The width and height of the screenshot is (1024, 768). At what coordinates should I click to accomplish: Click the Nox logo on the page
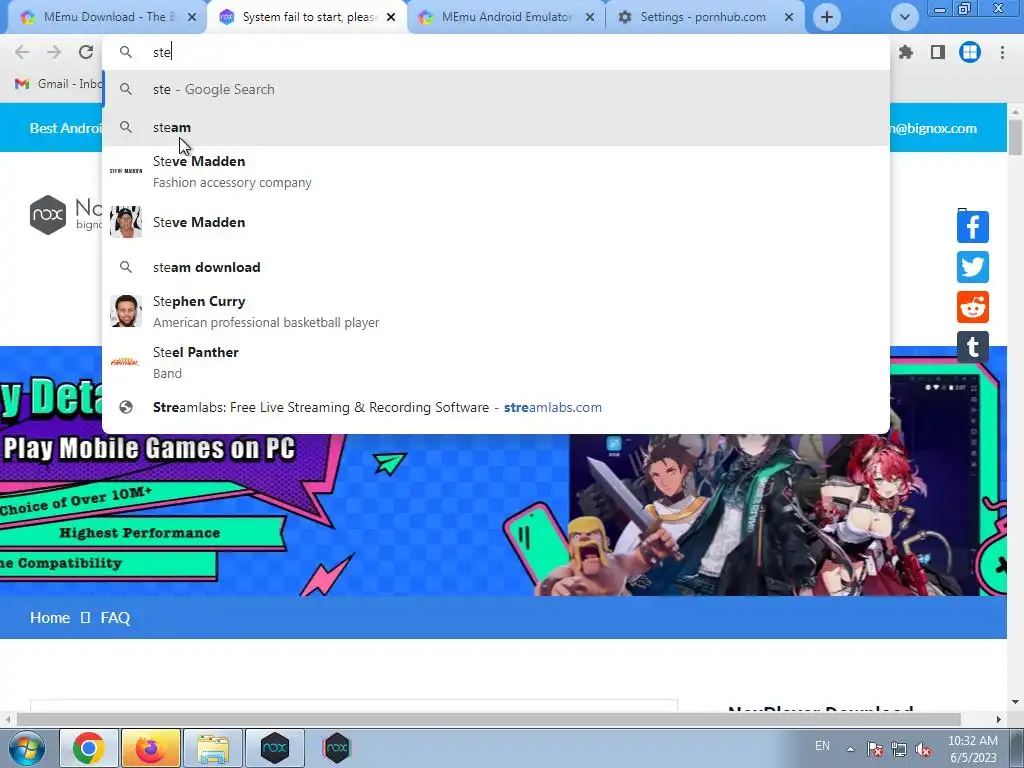point(48,215)
